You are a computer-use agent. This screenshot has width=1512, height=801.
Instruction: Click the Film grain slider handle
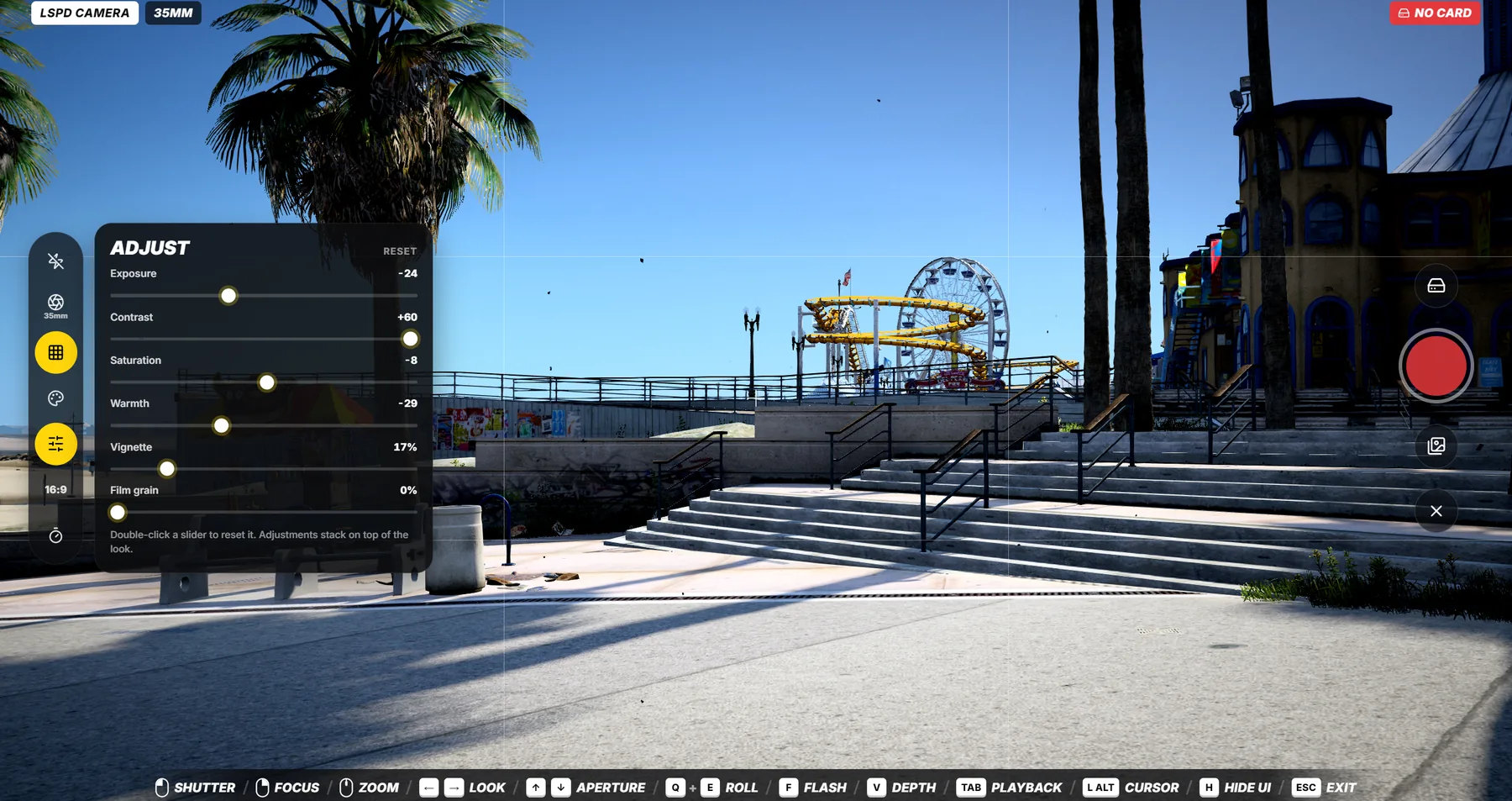click(118, 512)
